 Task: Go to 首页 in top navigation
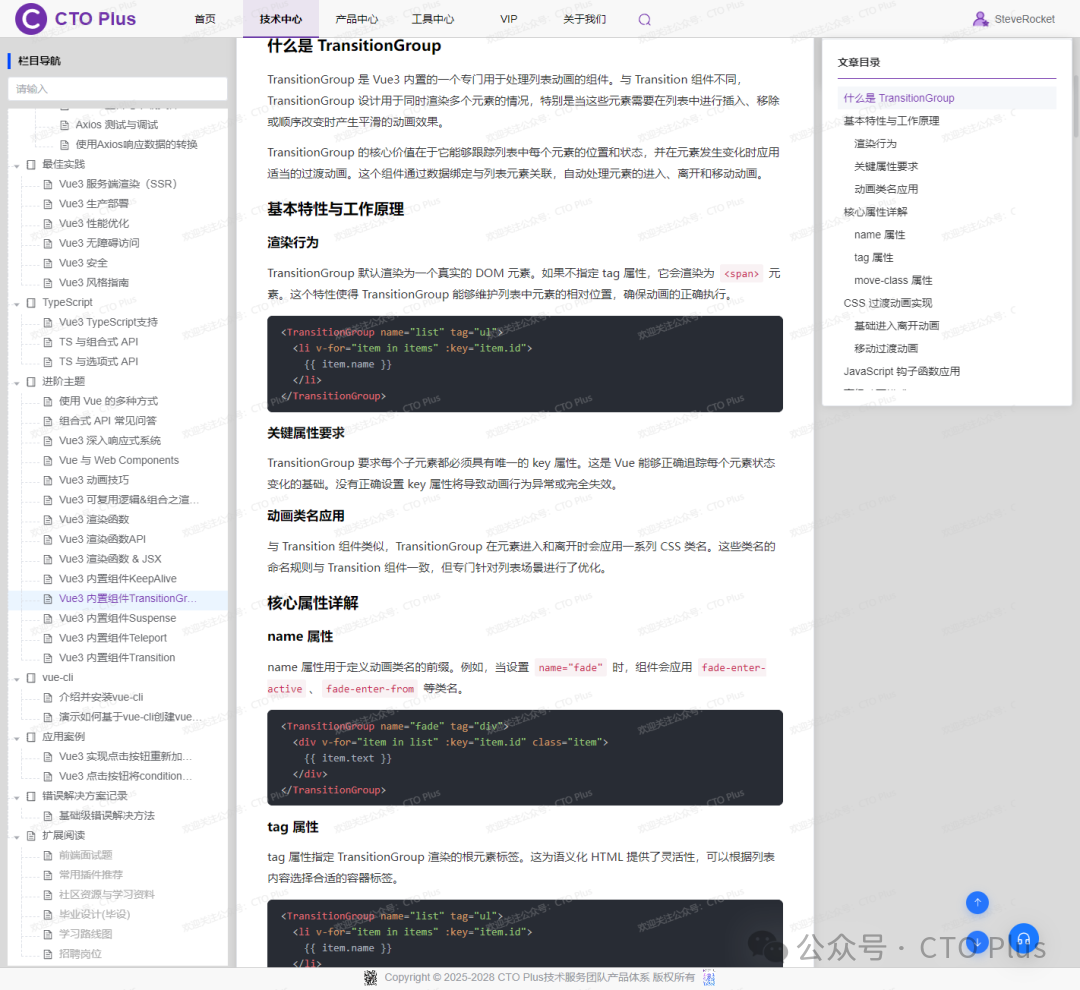[x=205, y=19]
